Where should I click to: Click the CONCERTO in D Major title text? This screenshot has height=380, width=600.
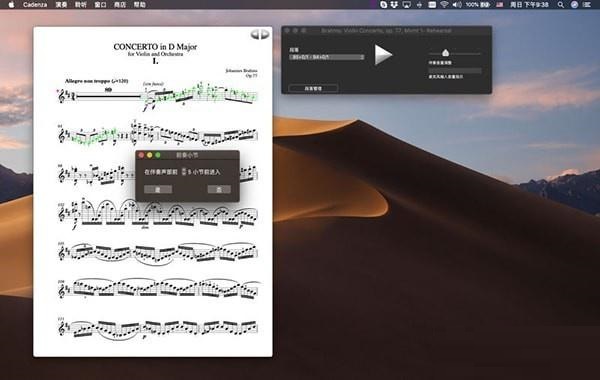(x=155, y=47)
